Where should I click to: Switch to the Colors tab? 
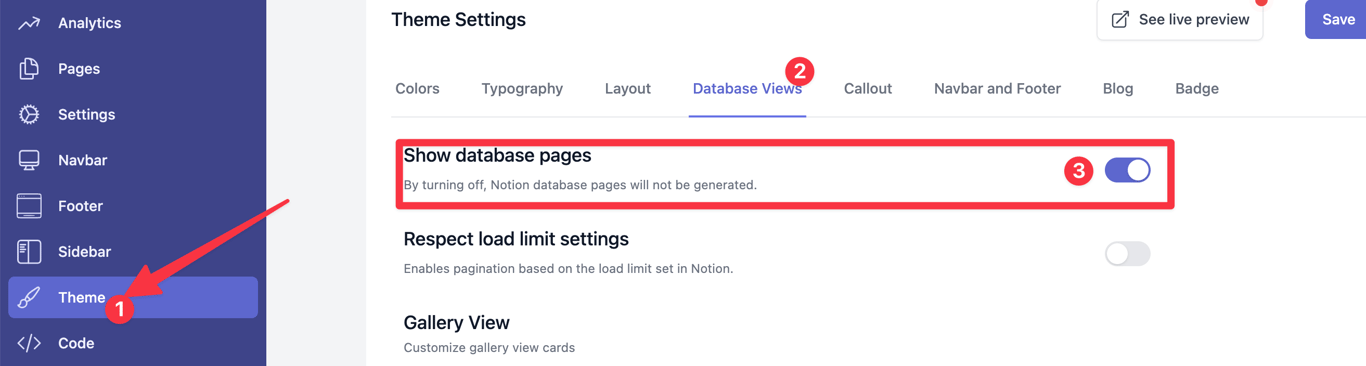(417, 89)
